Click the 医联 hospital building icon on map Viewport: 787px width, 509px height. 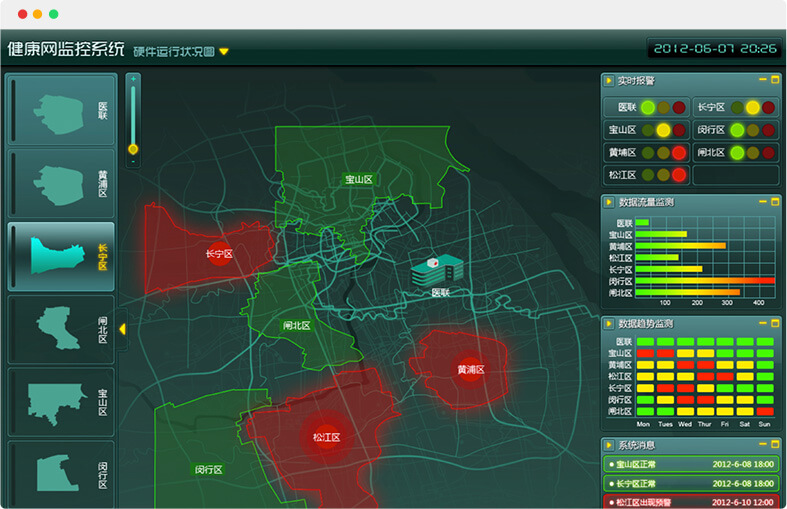(438, 270)
